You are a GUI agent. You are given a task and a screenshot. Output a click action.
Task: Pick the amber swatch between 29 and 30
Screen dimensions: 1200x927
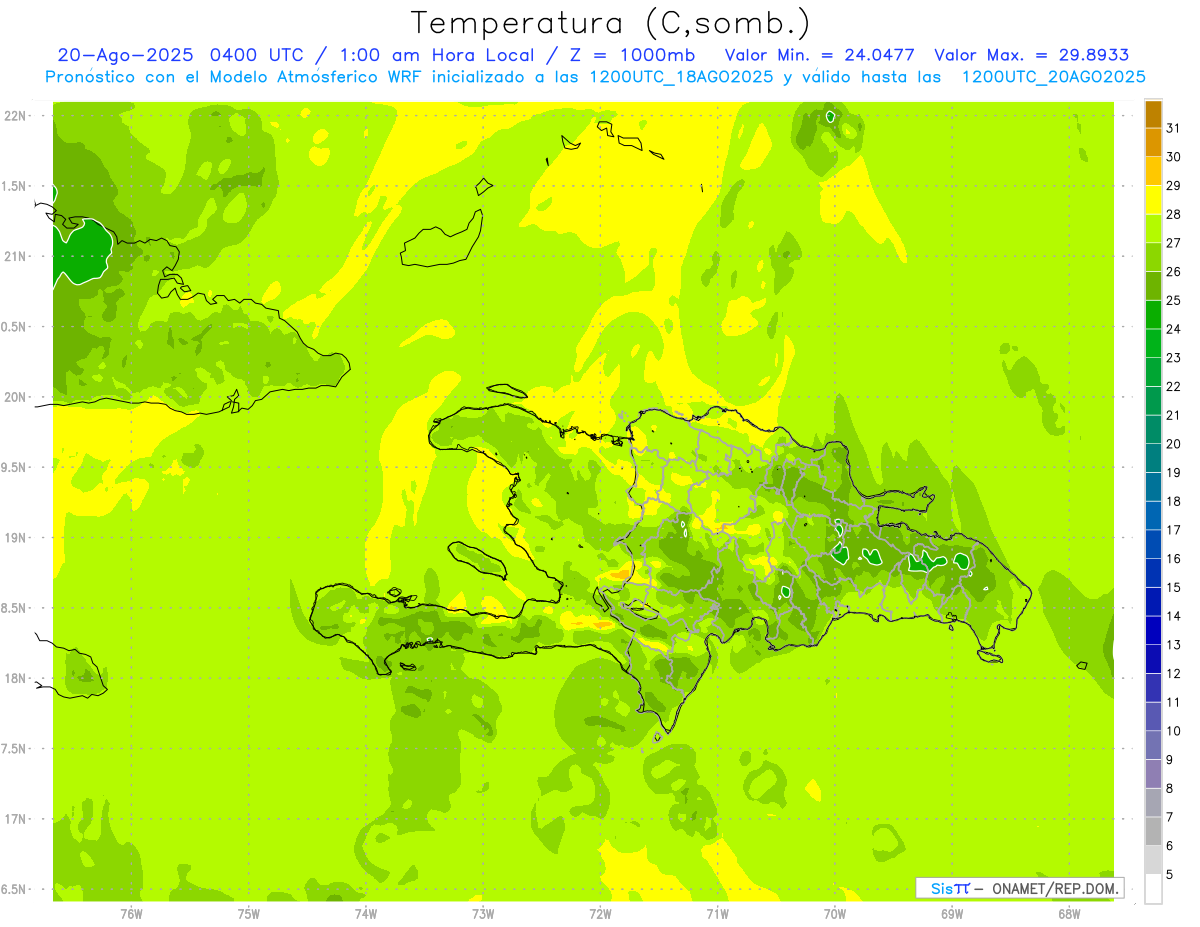click(1153, 172)
